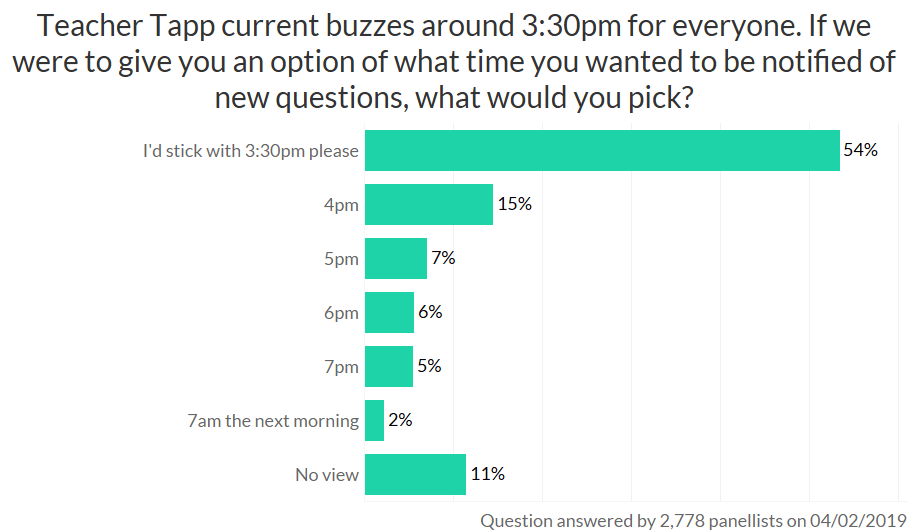
Task: Select the '7am the next morning' axis label
Action: coord(273,421)
